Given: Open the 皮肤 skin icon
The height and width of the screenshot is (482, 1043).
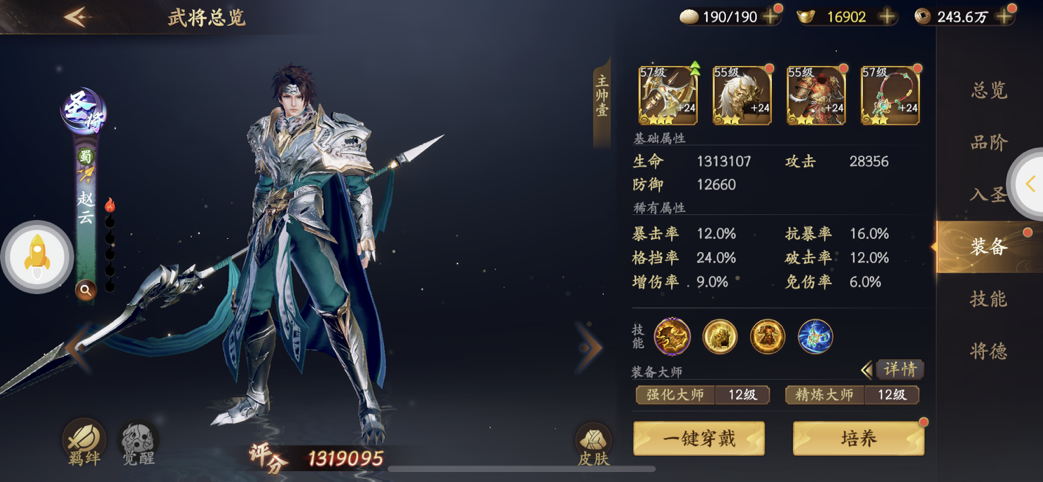Looking at the screenshot, I should coord(593,443).
